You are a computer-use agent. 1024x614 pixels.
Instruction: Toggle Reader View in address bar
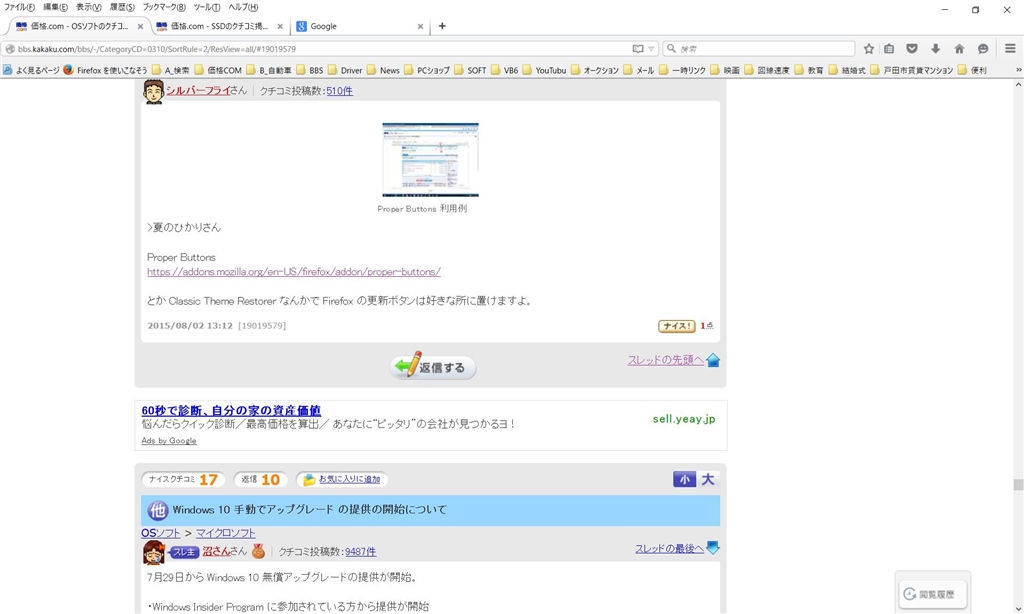point(637,48)
